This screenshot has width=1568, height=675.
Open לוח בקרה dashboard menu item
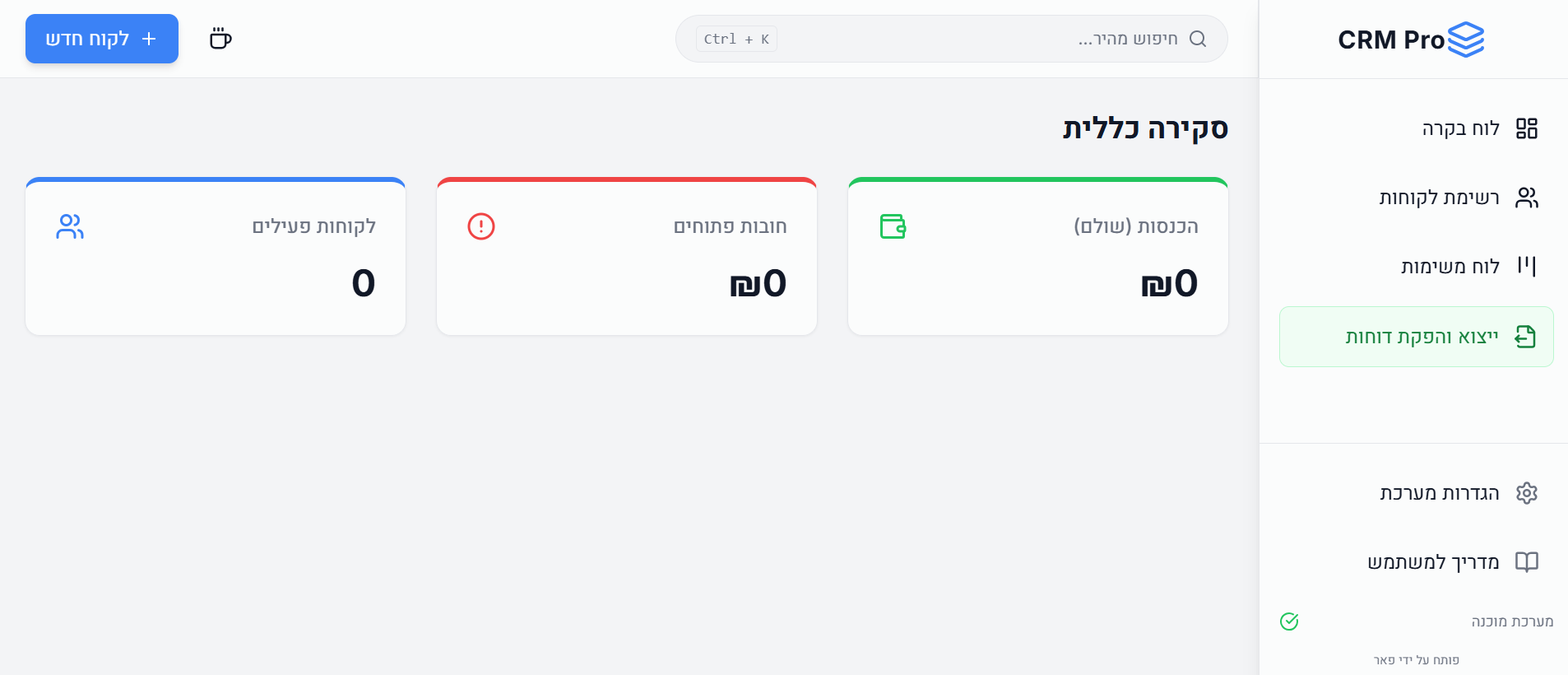pos(1461,128)
